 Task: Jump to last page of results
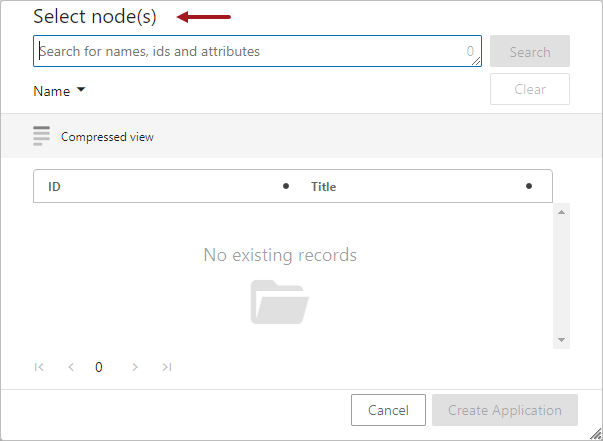[167, 367]
